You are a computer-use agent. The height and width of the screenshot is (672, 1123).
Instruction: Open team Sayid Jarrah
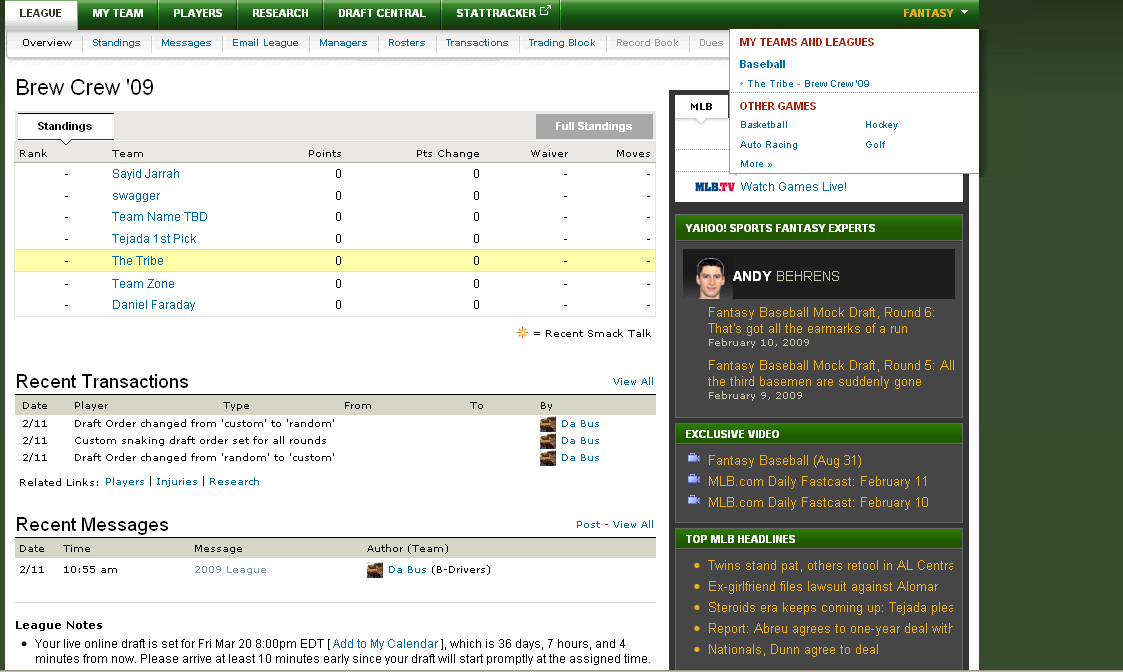[x=145, y=173]
